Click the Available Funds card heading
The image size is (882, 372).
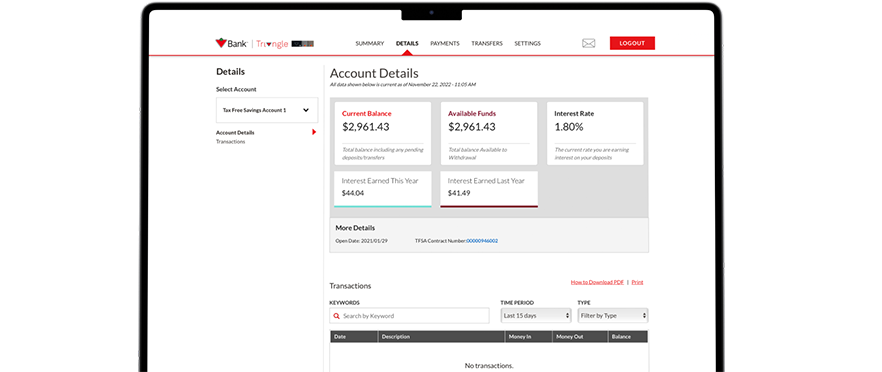click(x=472, y=113)
